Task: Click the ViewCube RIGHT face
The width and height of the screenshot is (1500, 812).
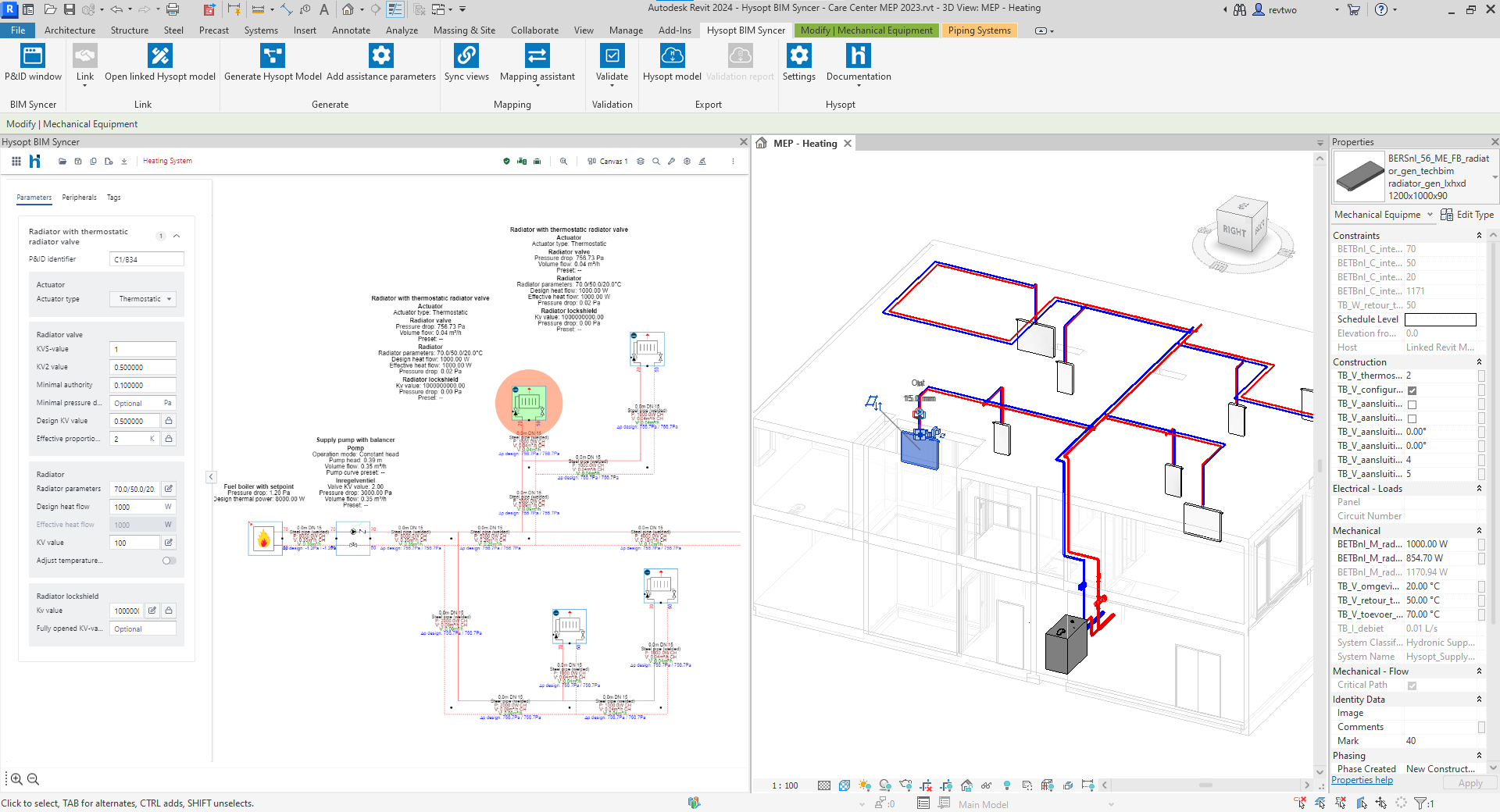Action: 1235,230
